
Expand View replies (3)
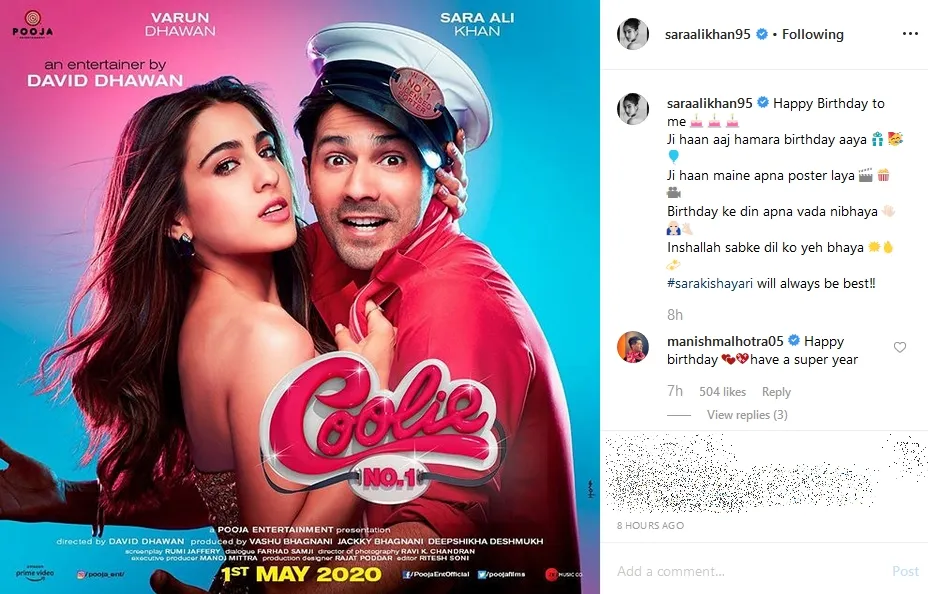click(747, 415)
